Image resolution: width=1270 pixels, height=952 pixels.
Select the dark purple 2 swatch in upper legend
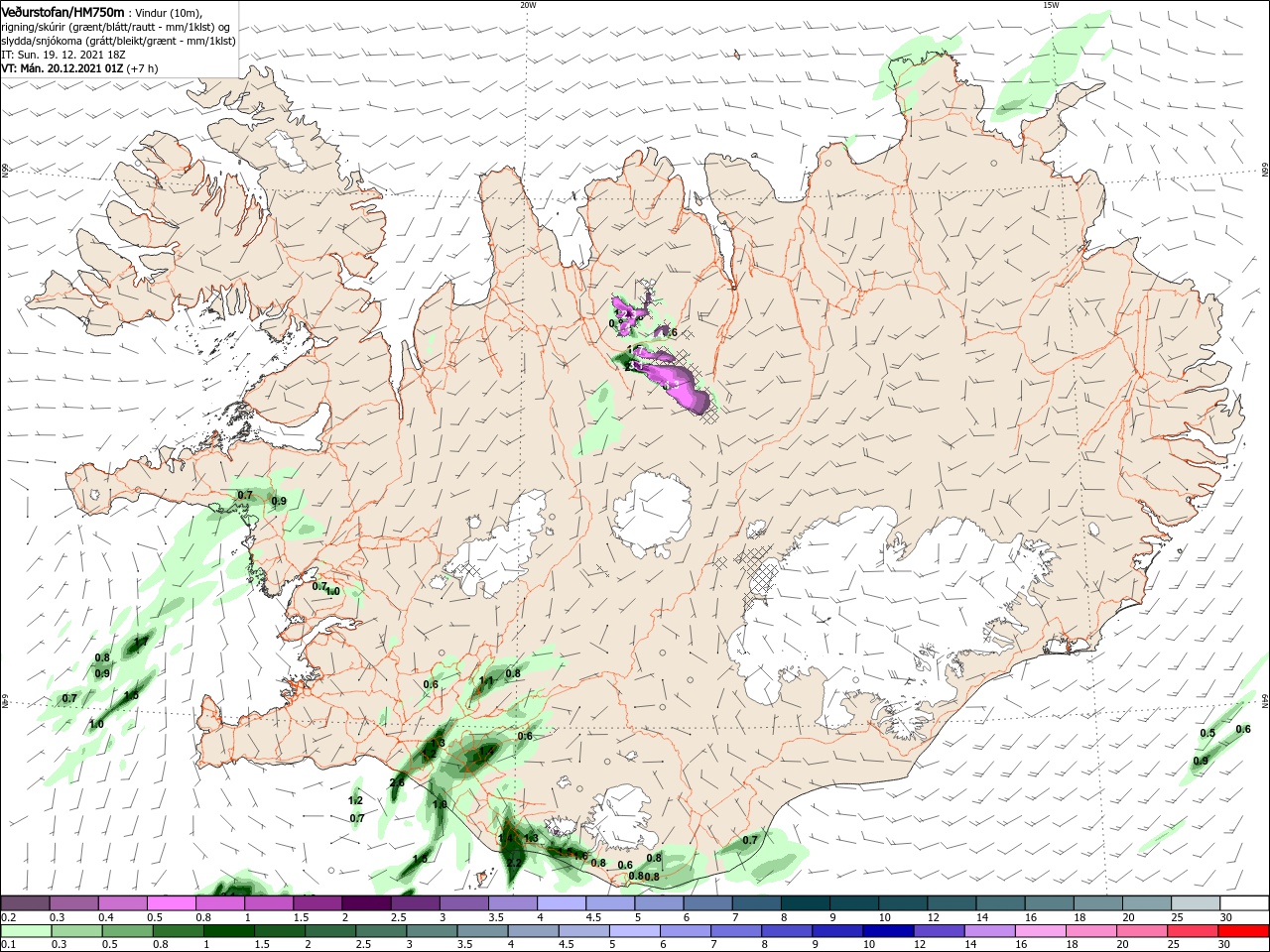coord(366,903)
